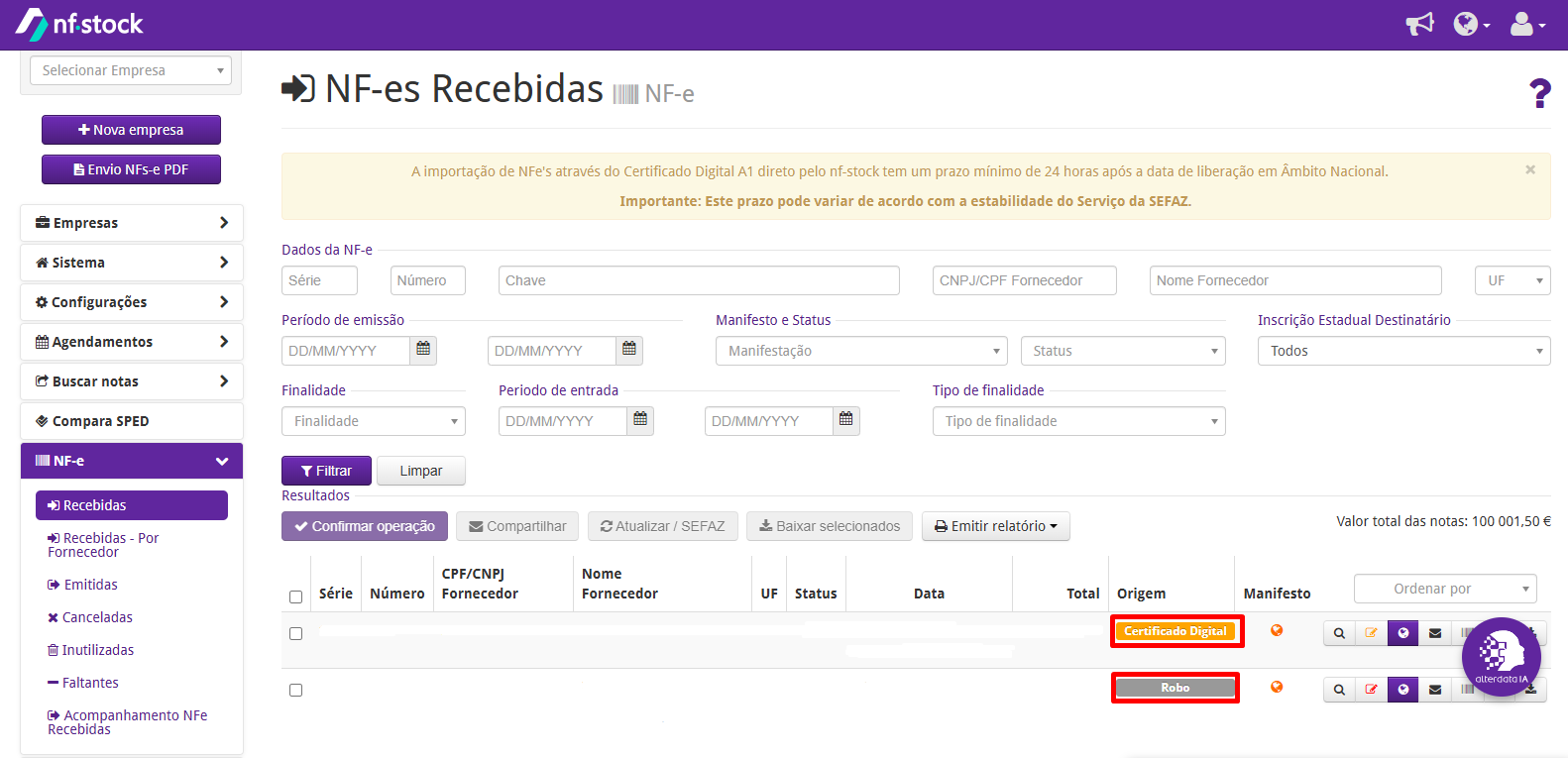Click the envelope icon on Robo row
This screenshot has height=758, width=1568.
click(1434, 690)
